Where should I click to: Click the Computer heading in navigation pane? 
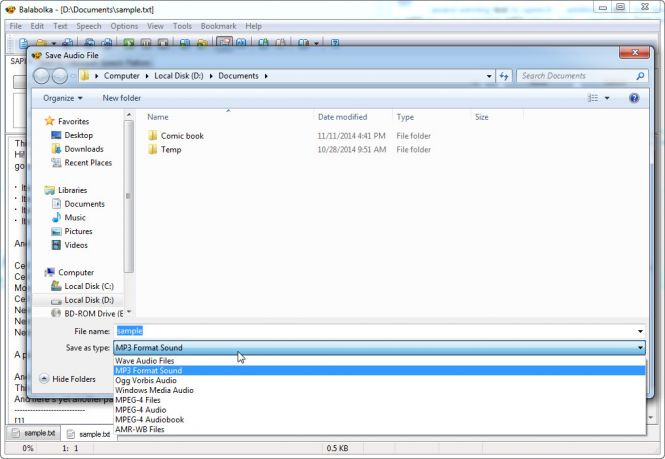(x=76, y=272)
